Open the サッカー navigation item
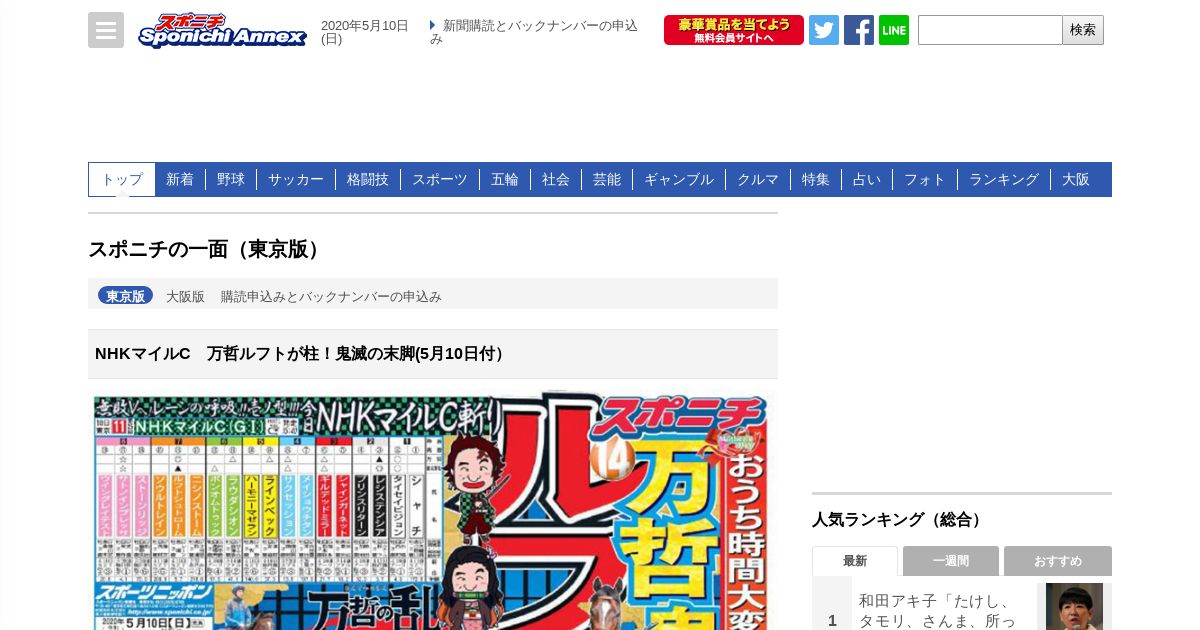 tap(296, 179)
